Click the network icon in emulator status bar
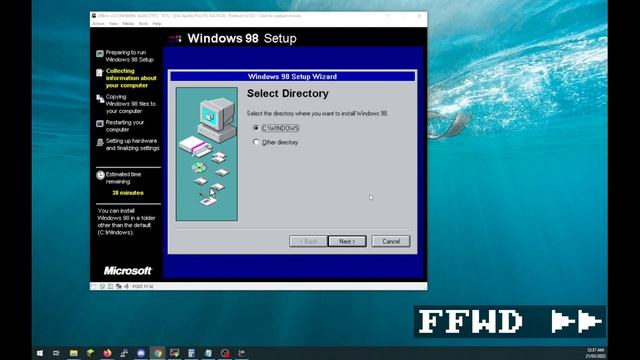This screenshot has width=640, height=360. click(x=118, y=287)
